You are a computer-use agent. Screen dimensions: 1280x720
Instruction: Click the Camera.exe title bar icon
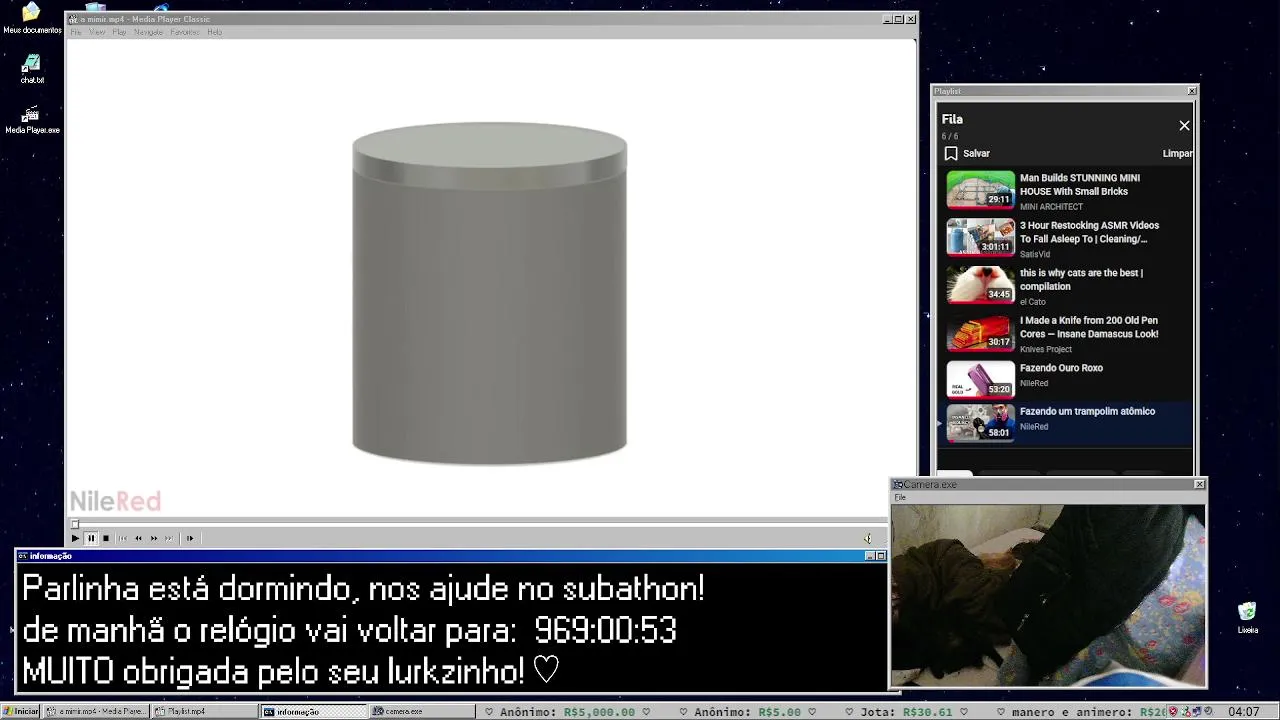[898, 484]
